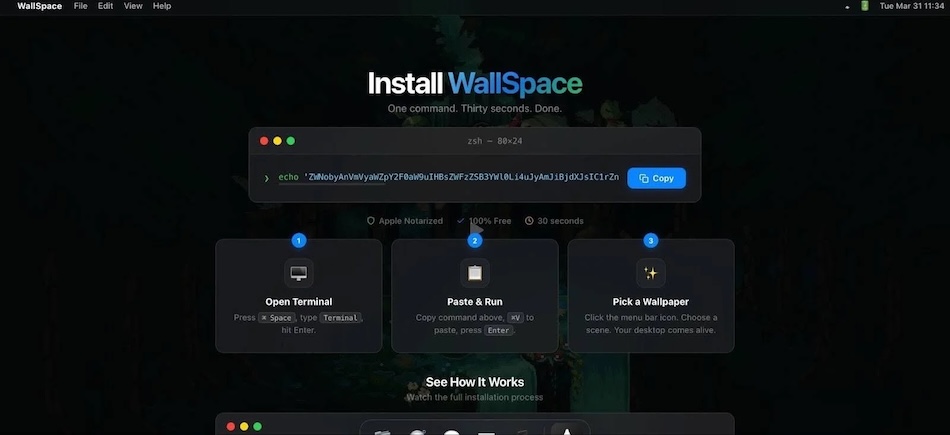Image resolution: width=950 pixels, height=435 pixels.
Task: Open the WallSpace application menu
Action: (x=39, y=6)
